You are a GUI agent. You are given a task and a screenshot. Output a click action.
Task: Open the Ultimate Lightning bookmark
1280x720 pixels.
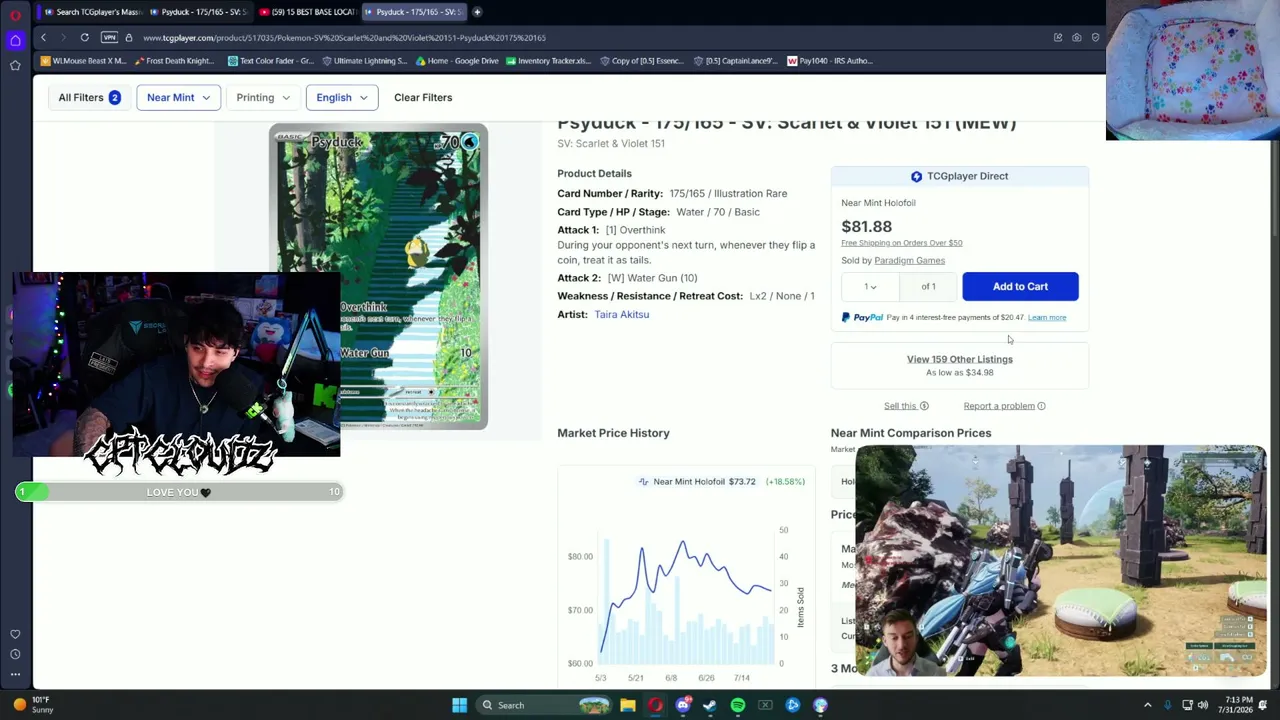coord(364,61)
